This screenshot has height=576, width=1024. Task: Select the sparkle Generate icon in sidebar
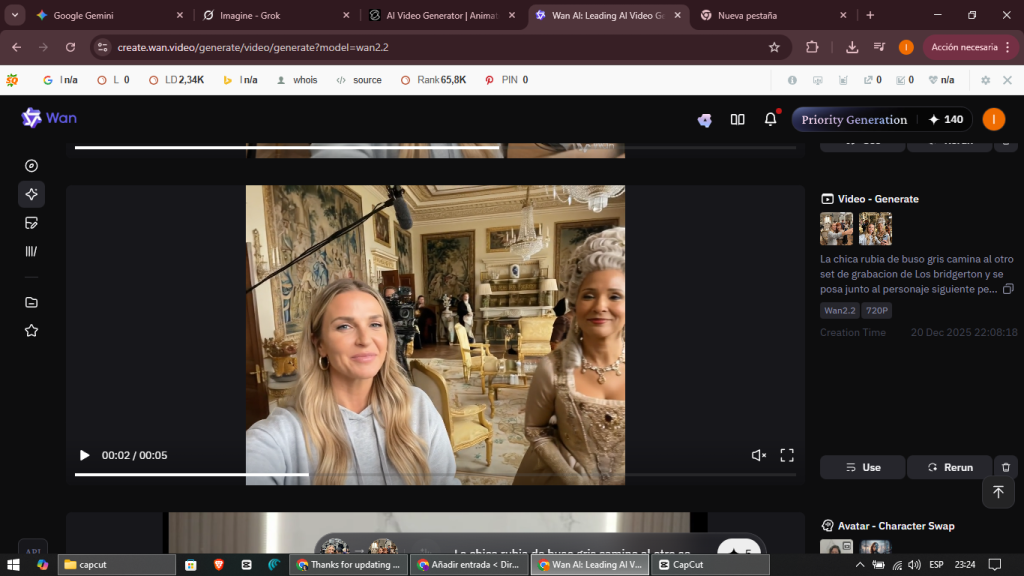[31, 194]
